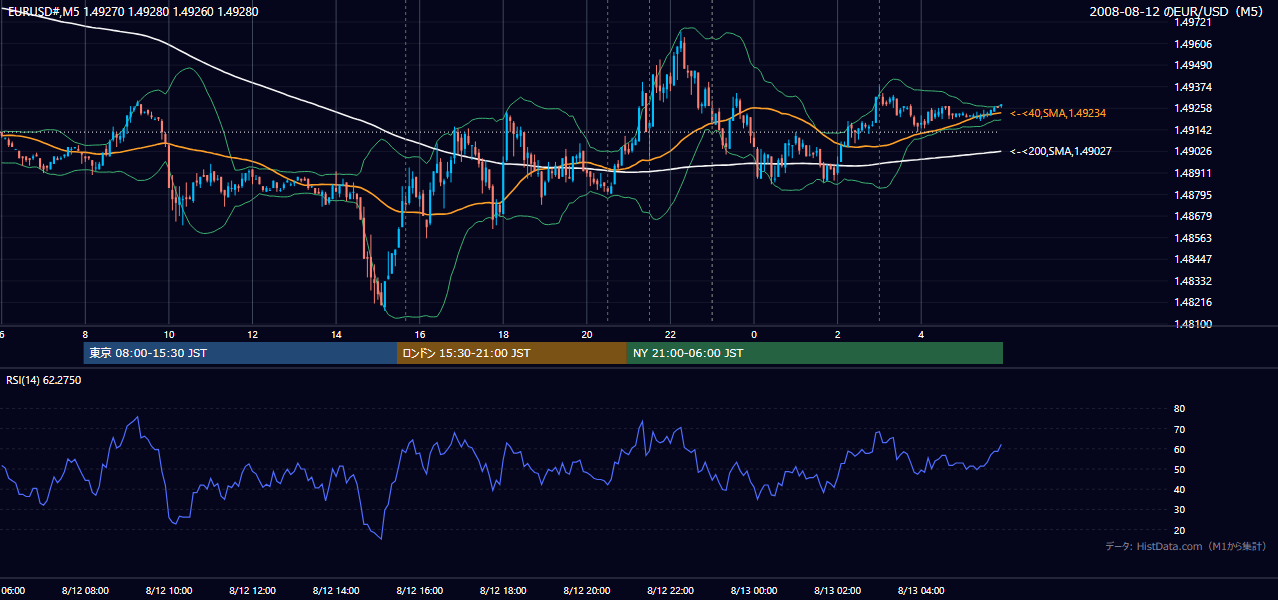Screen dimensions: 1278x600
Task: Click RSI axis level 20
Action: tap(1179, 530)
